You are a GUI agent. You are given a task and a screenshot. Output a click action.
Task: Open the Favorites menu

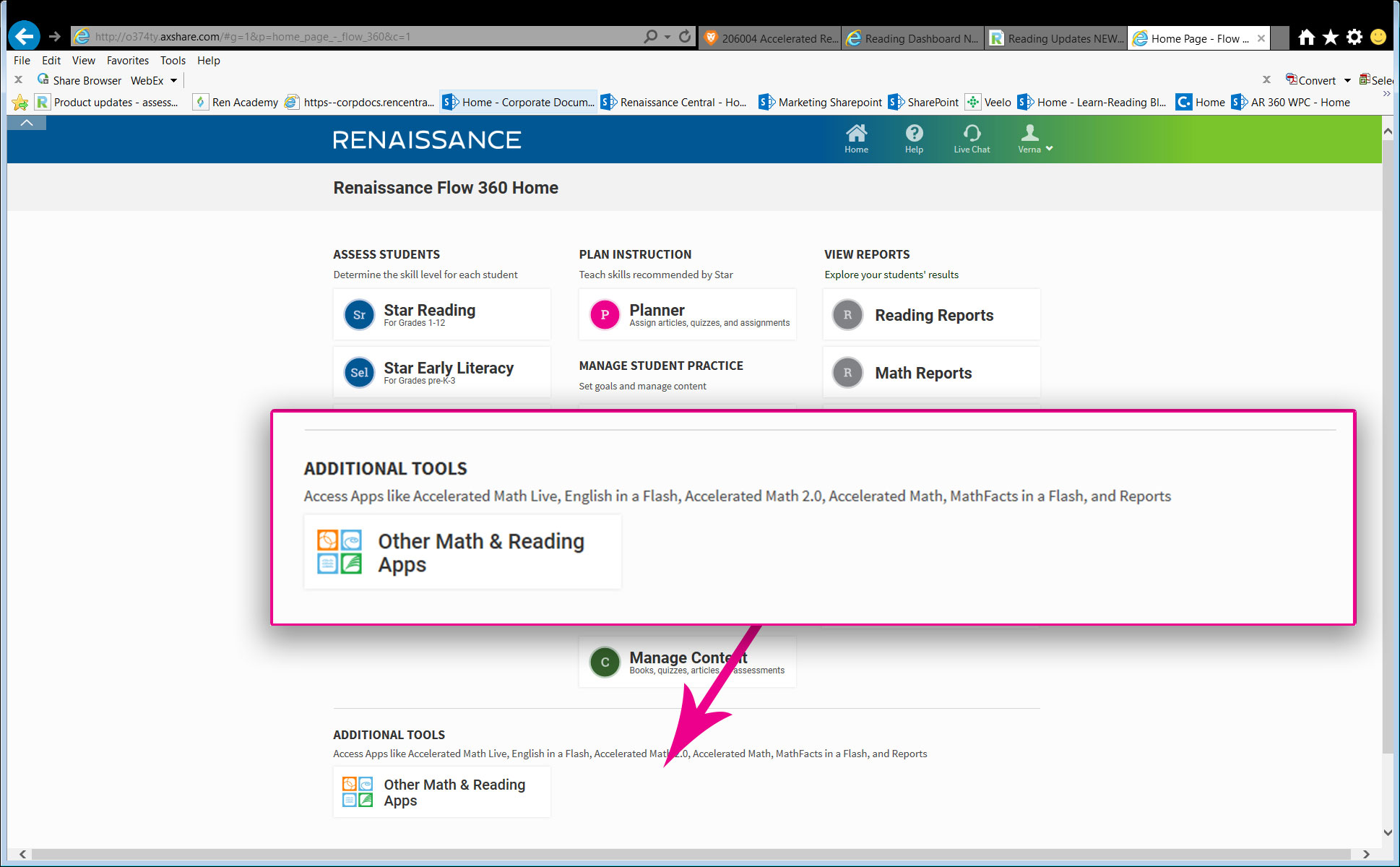[x=127, y=61]
